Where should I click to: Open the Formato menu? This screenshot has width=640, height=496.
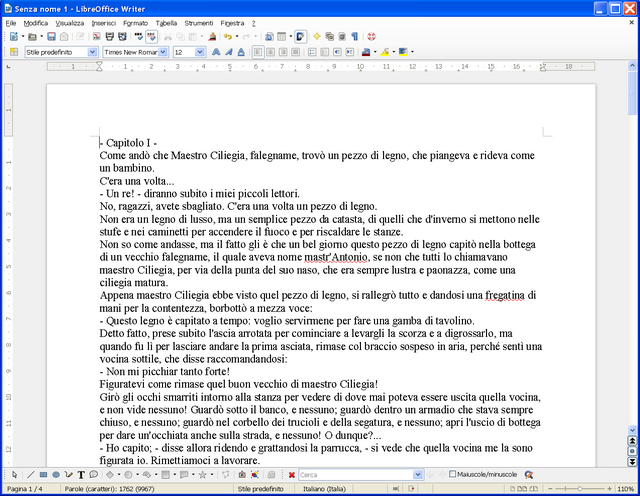(x=136, y=23)
